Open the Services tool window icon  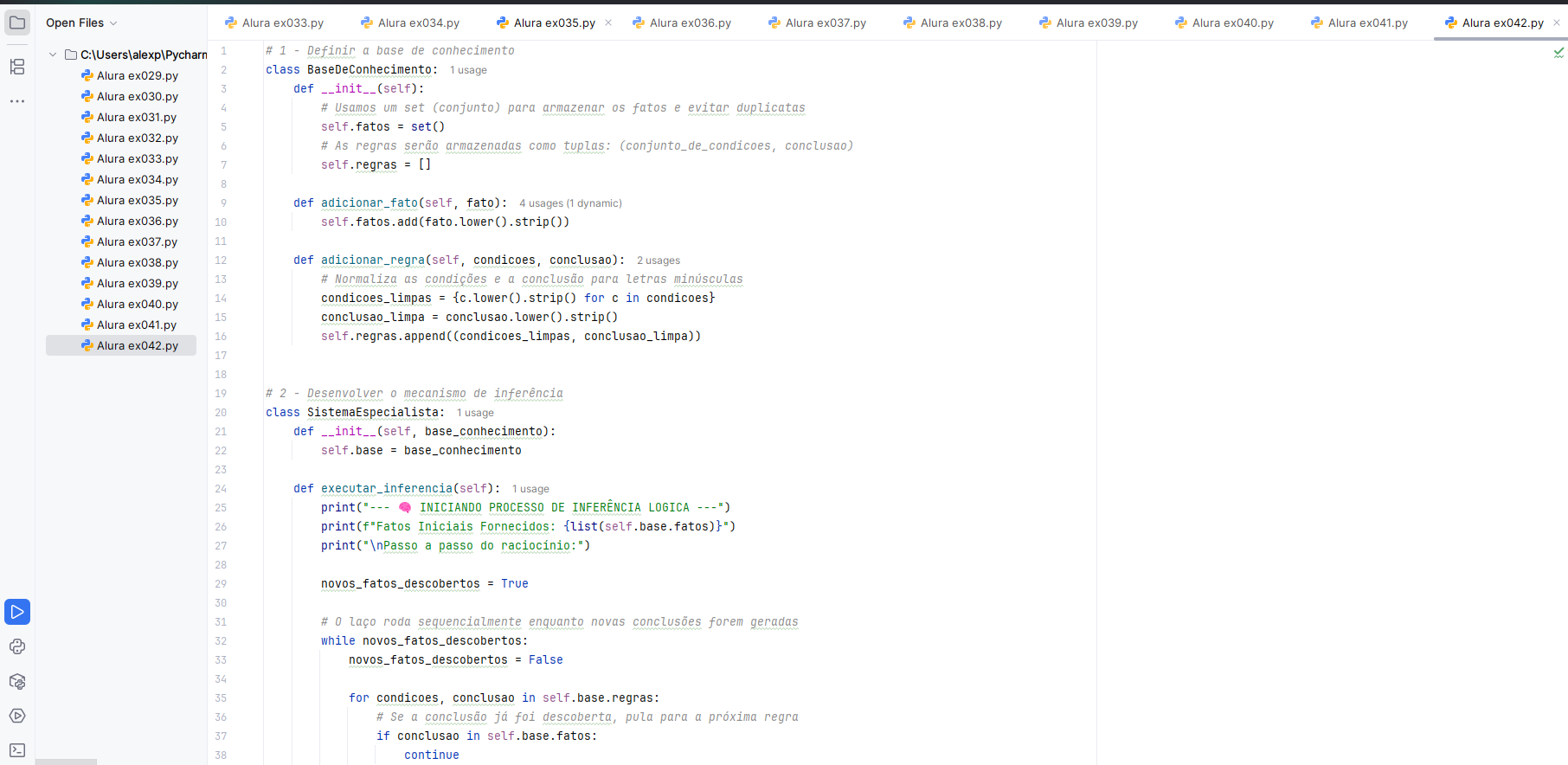[x=17, y=716]
